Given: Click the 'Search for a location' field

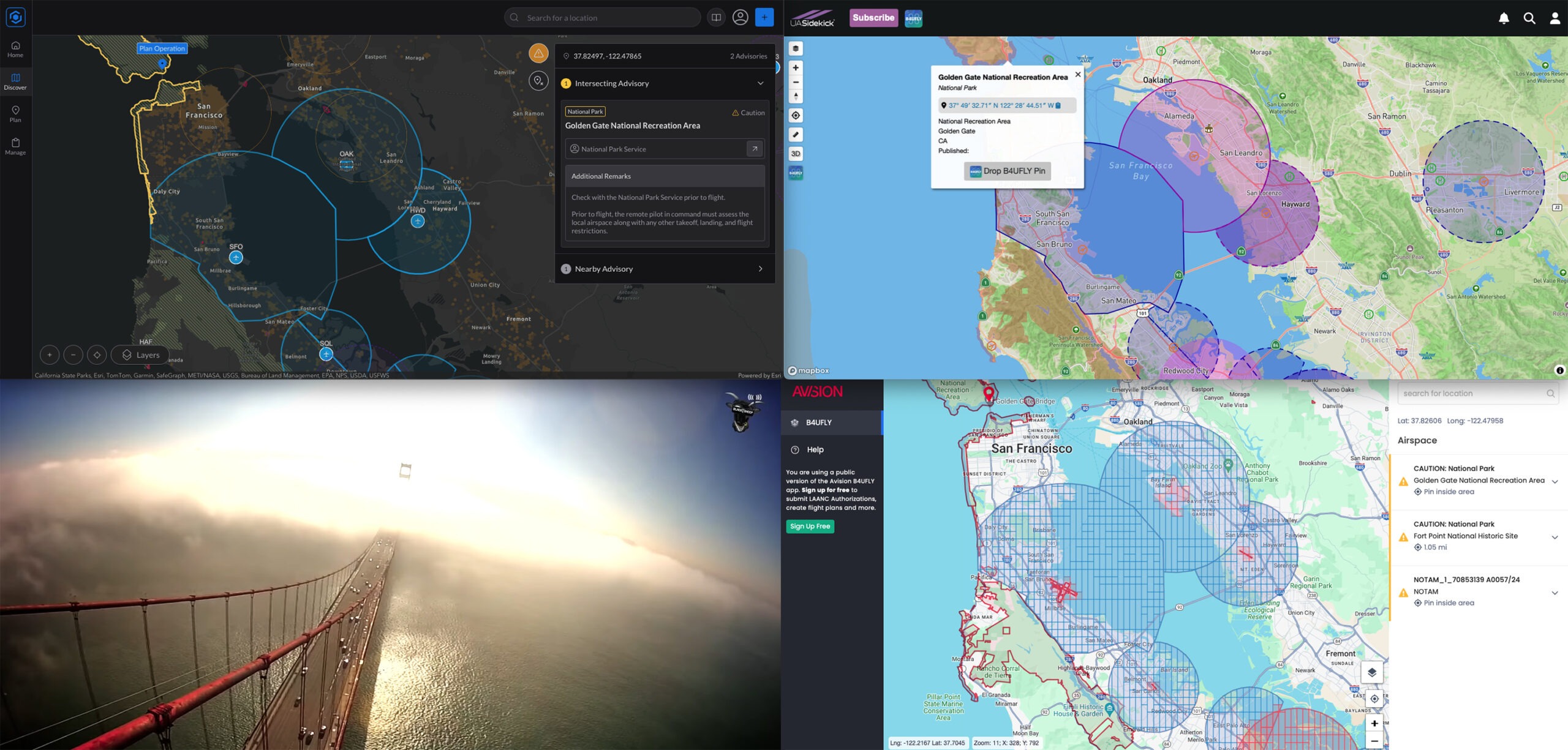Looking at the screenshot, I should click(602, 17).
